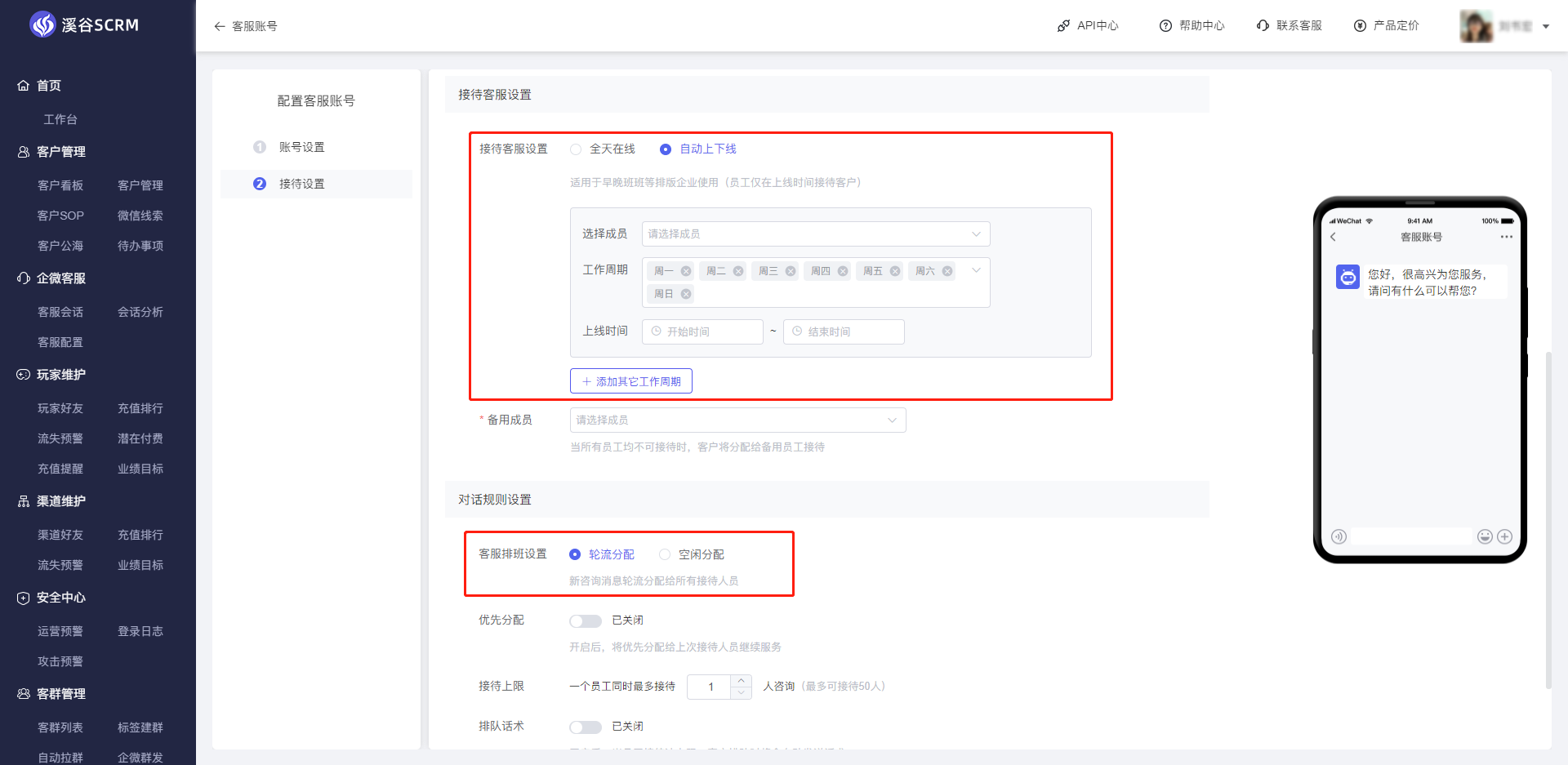Click the 开始时间 input field
The image size is (1568, 765).
click(x=702, y=332)
